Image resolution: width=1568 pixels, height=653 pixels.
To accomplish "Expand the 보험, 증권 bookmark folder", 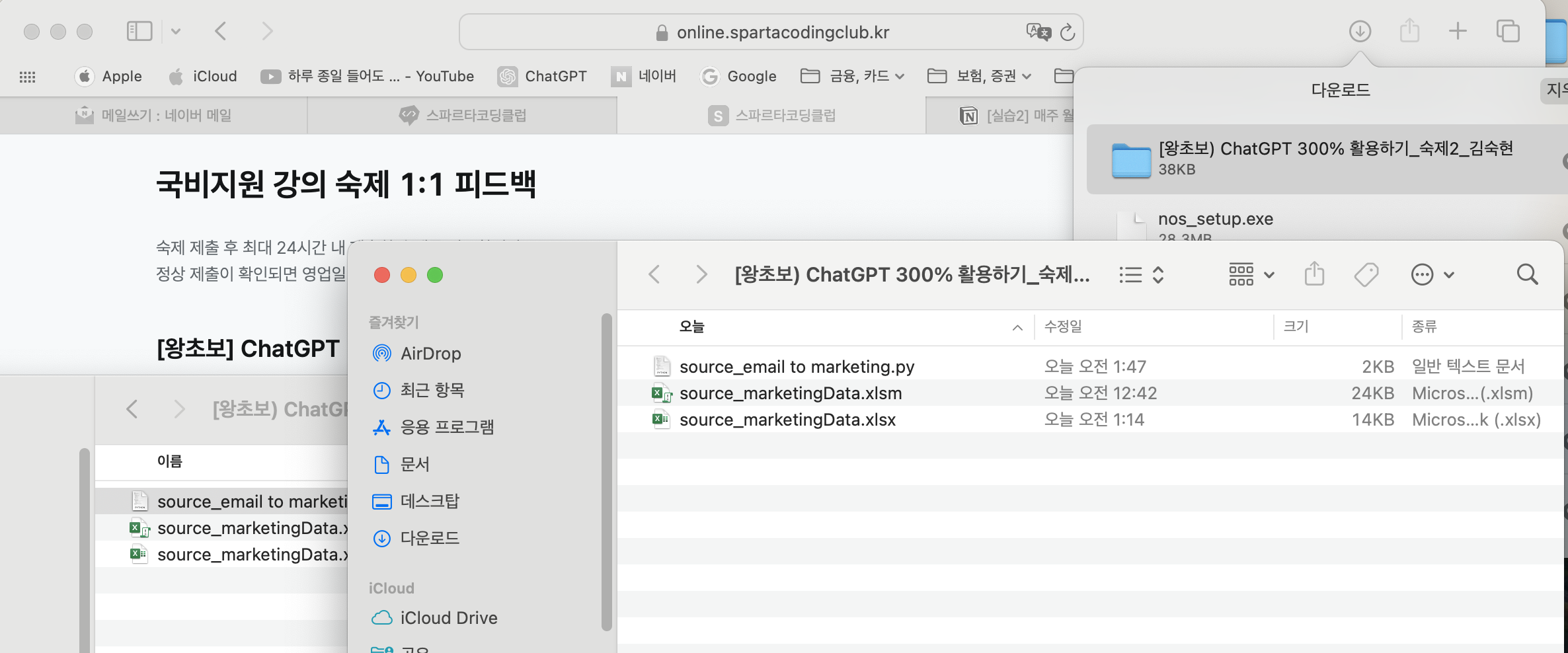I will (x=979, y=77).
